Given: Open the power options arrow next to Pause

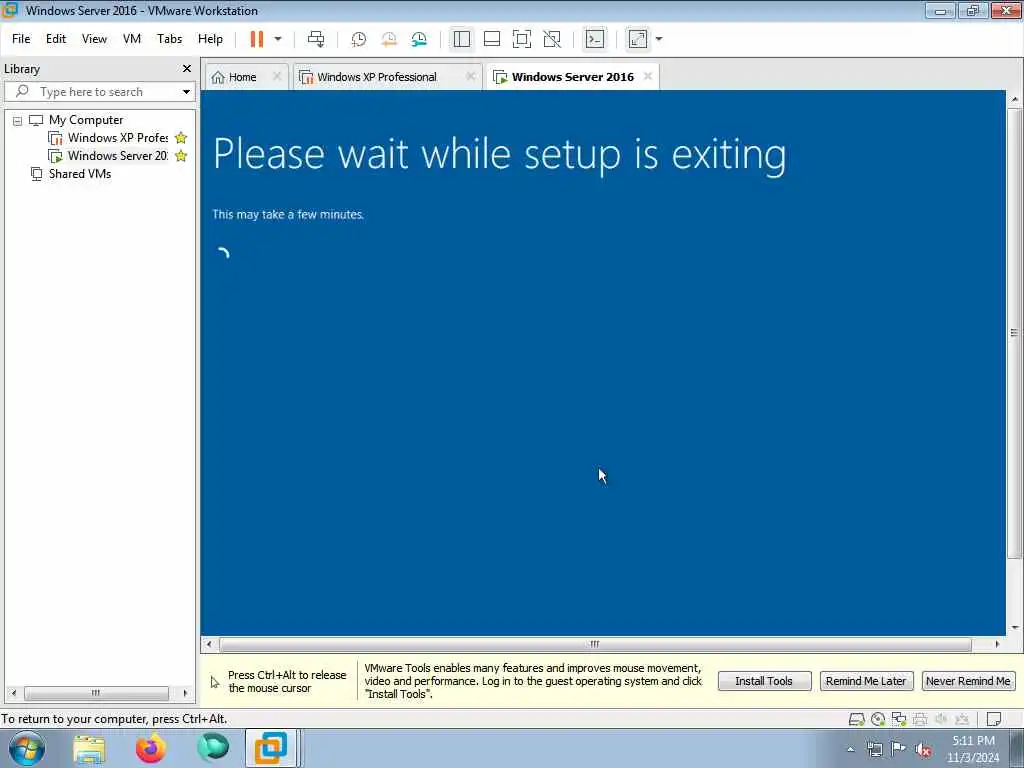Looking at the screenshot, I should coord(278,39).
